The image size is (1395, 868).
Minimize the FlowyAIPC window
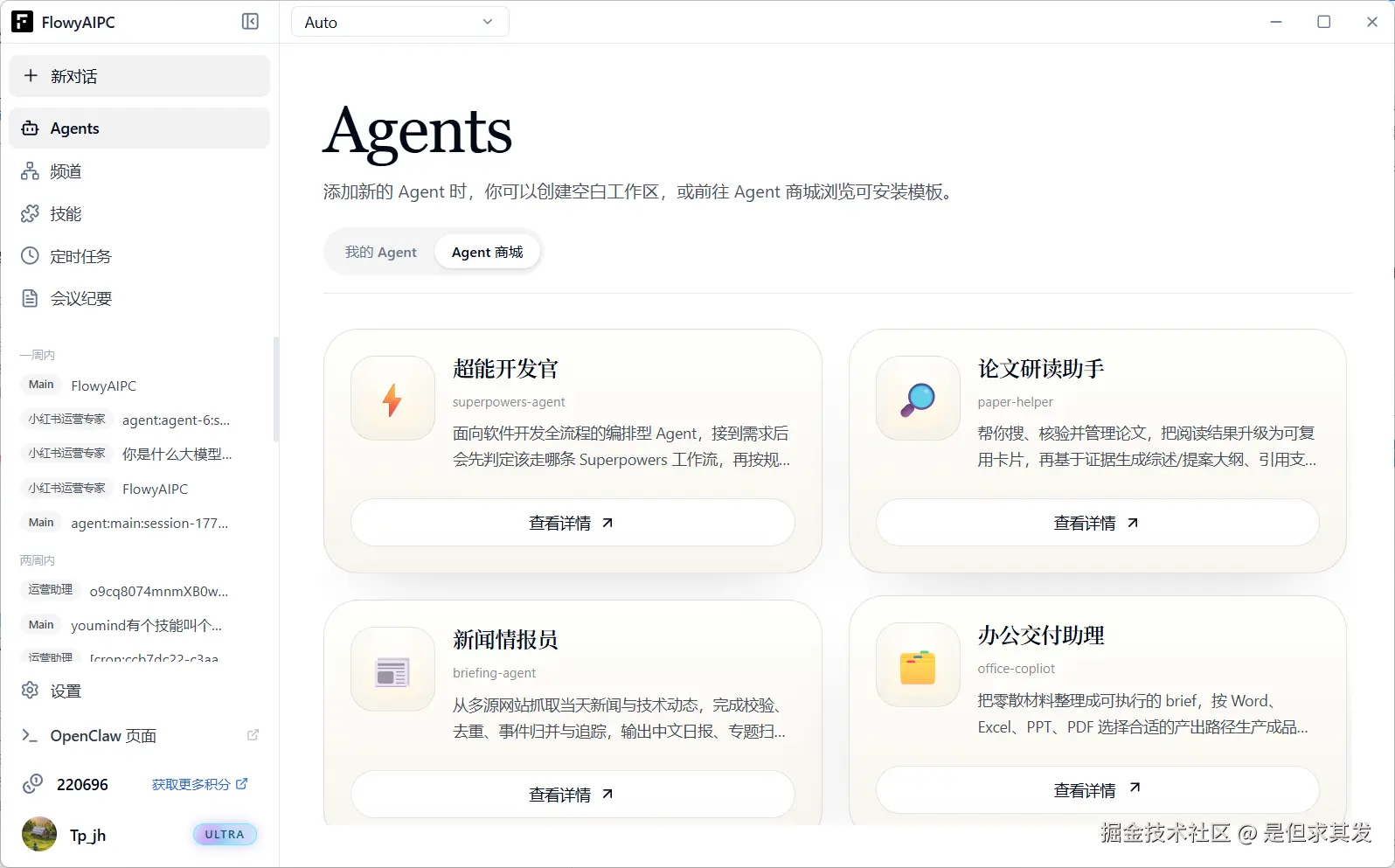tap(1276, 22)
